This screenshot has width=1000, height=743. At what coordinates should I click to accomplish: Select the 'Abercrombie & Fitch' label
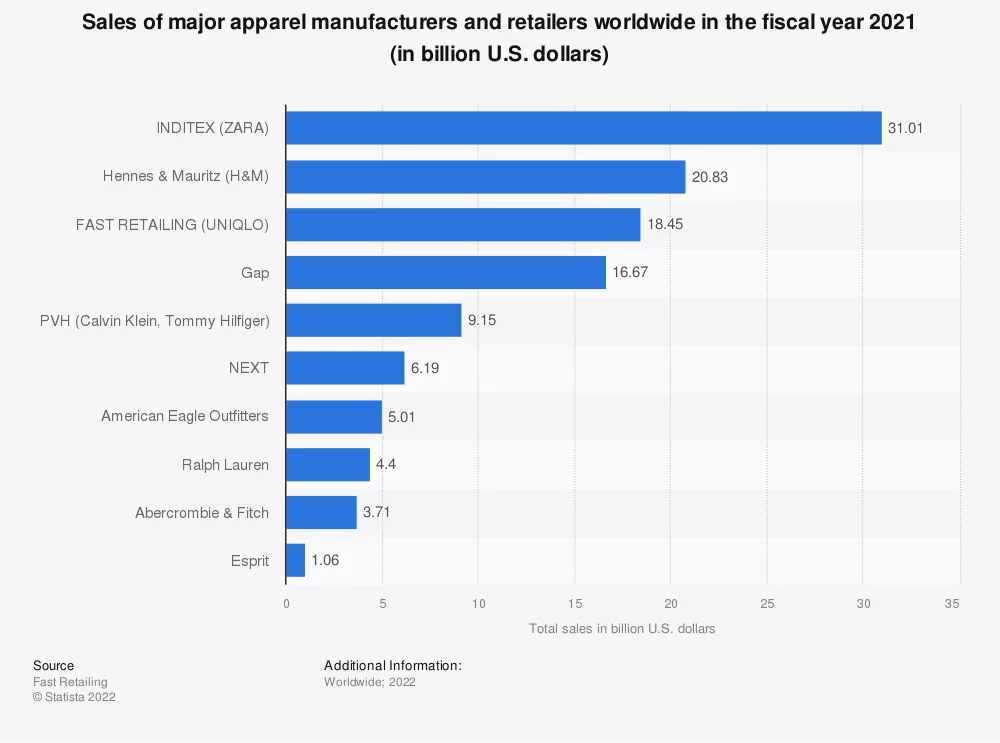coord(202,513)
